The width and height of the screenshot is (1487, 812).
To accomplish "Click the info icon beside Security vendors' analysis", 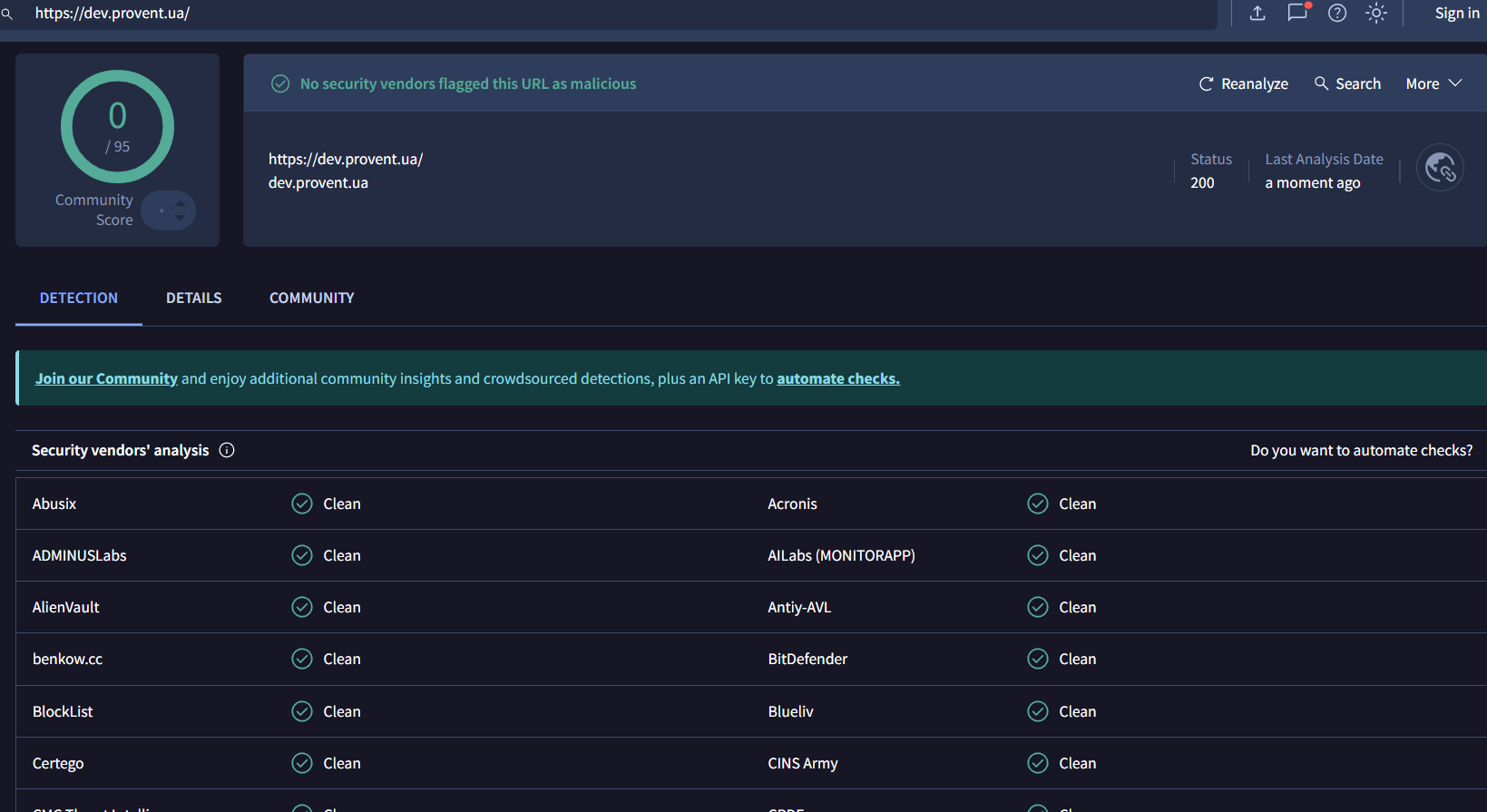I will 227,450.
